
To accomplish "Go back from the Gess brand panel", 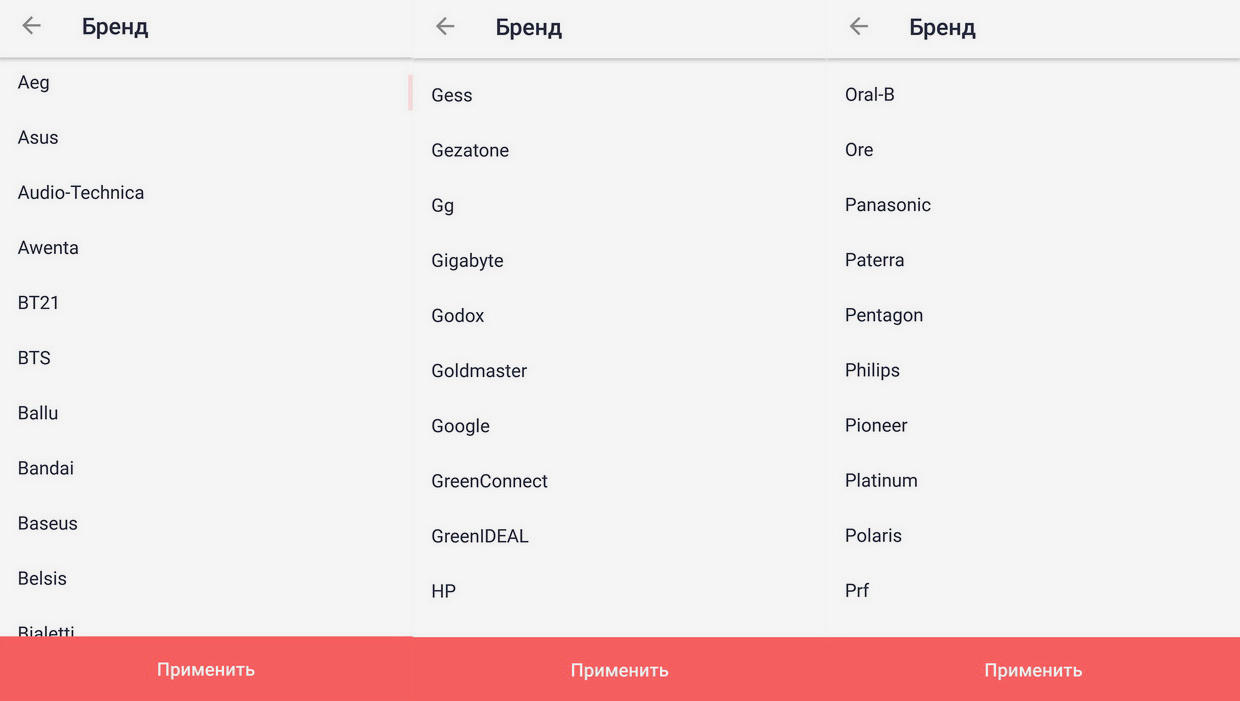I will (445, 27).
